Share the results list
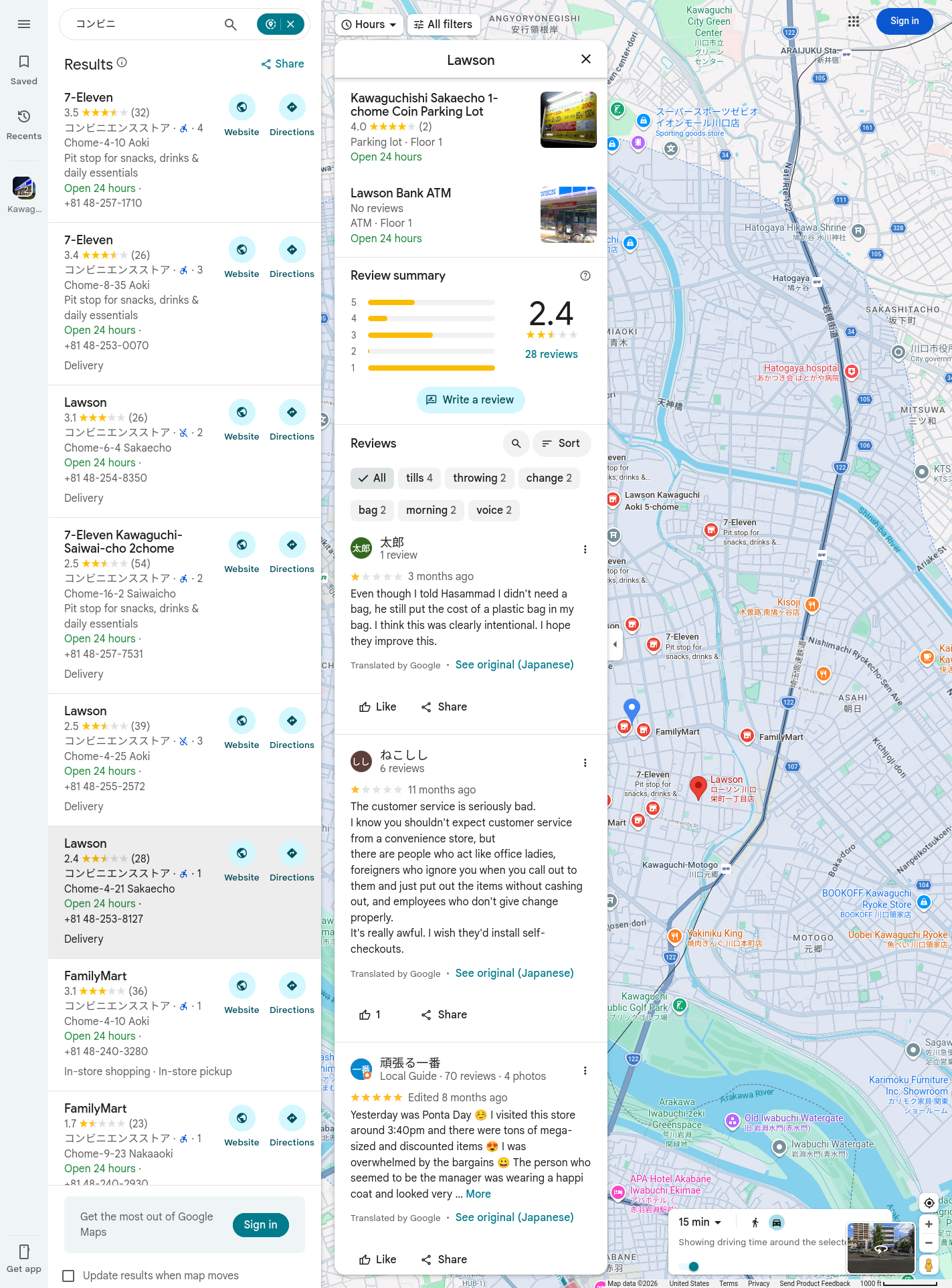Viewport: 952px width, 1288px height. (282, 64)
